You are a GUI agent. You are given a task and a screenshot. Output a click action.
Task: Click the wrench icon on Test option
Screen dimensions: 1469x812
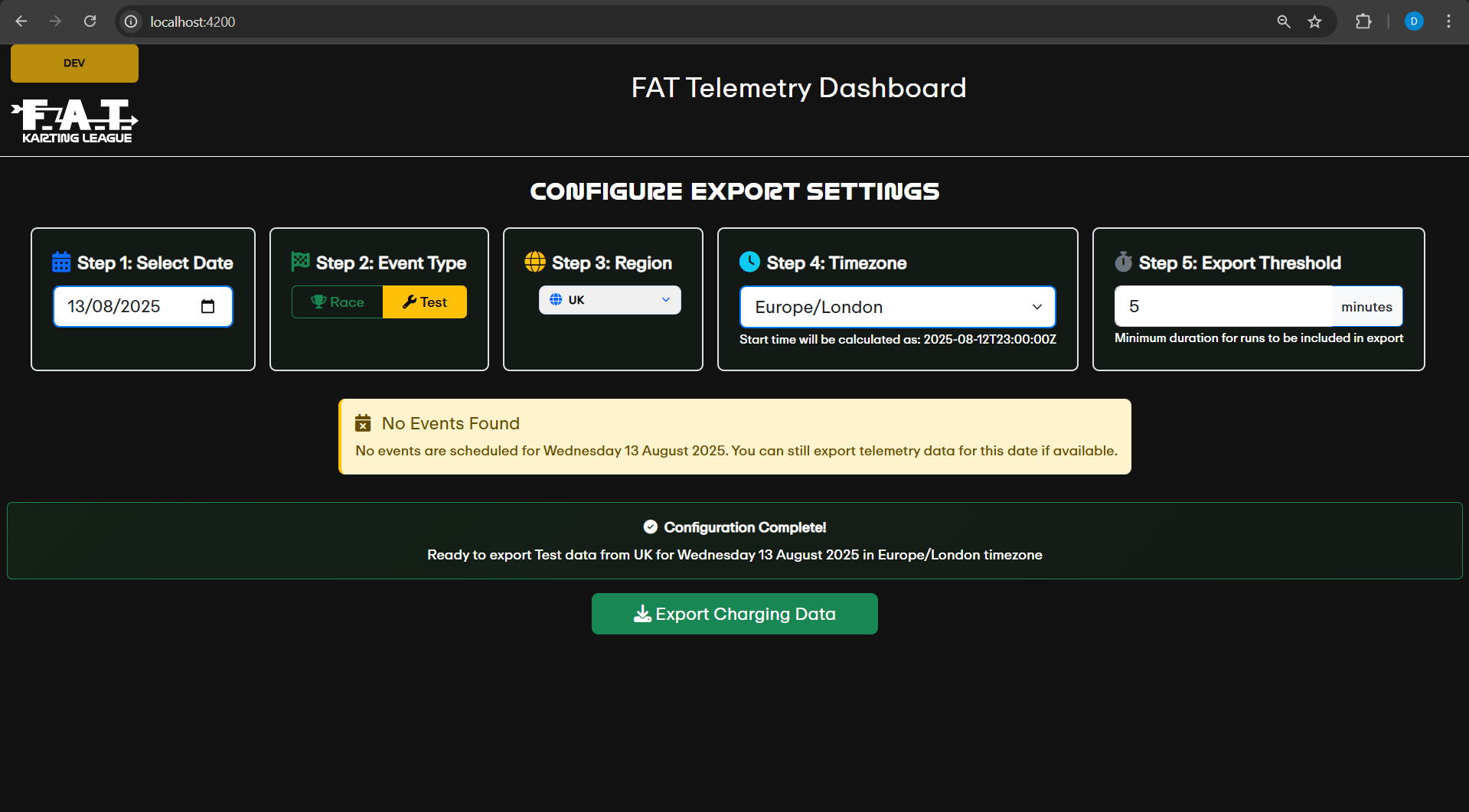410,302
